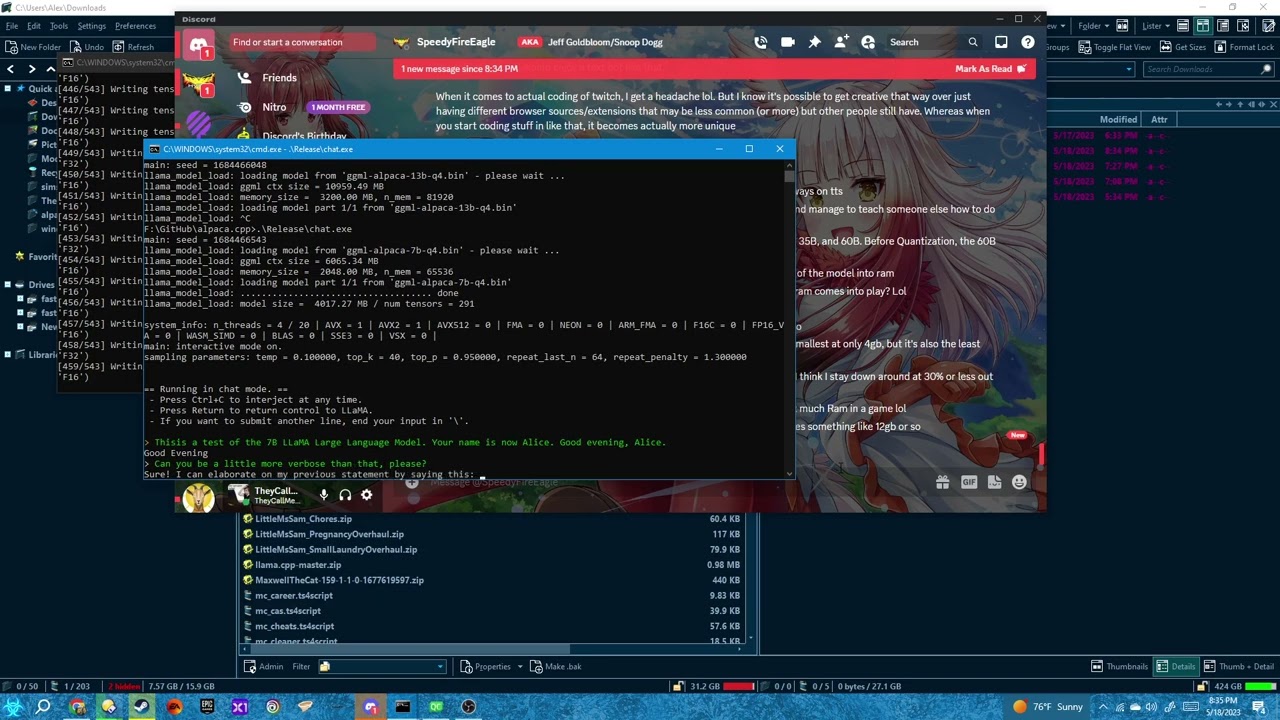1280x720 pixels.
Task: Mute the Discord microphone
Action: pyautogui.click(x=323, y=494)
